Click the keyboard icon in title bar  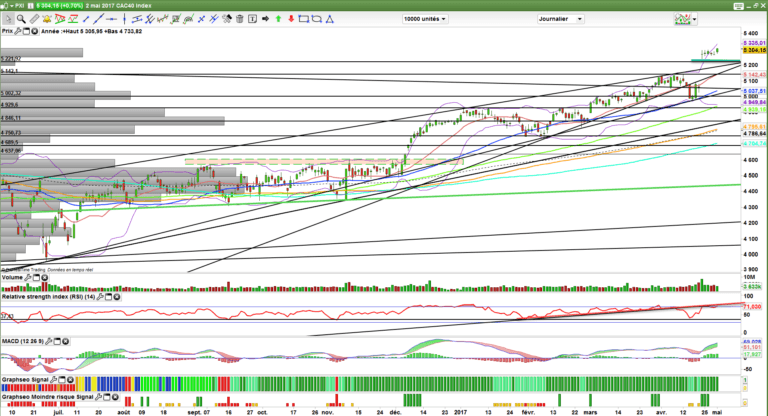click(x=739, y=5)
